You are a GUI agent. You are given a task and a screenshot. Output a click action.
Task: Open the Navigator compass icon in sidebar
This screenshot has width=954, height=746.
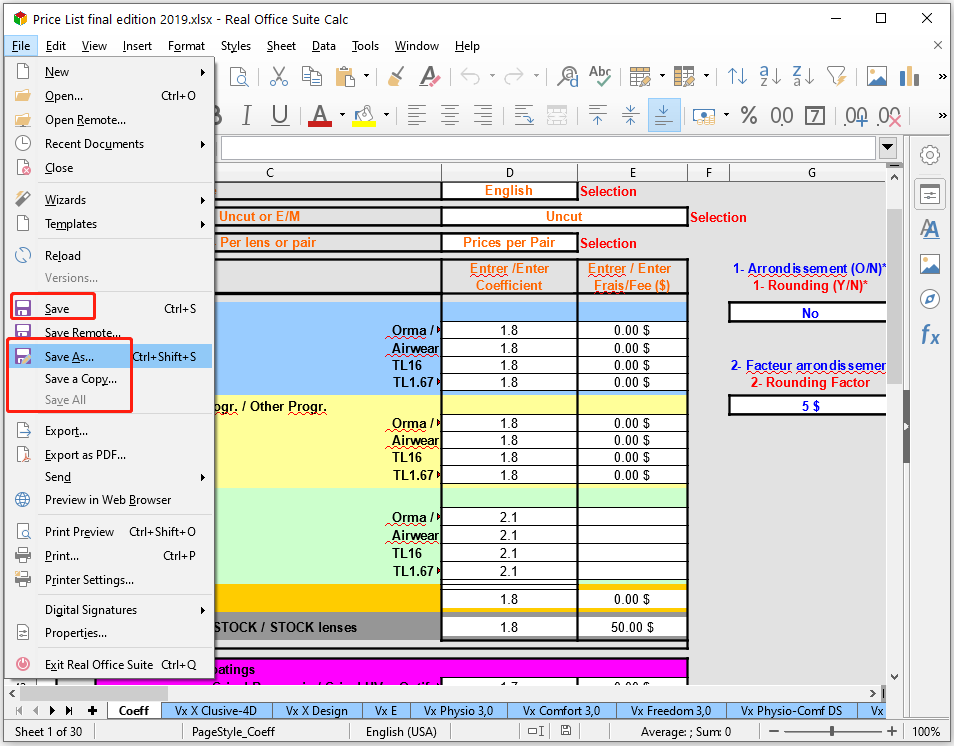click(930, 299)
